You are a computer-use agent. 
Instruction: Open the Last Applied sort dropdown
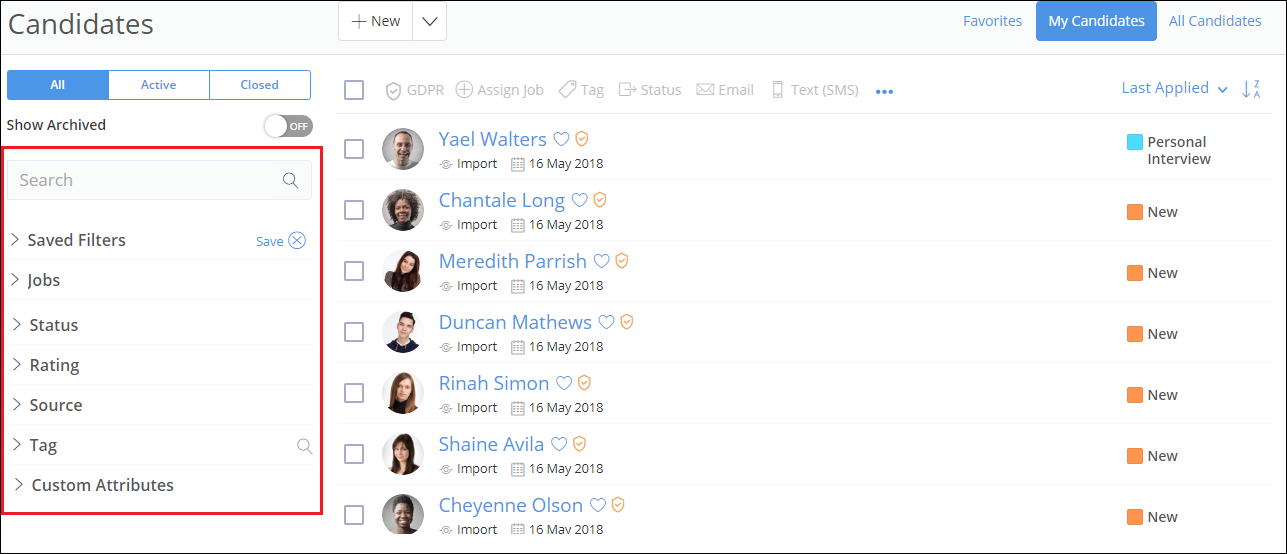pyautogui.click(x=1174, y=88)
